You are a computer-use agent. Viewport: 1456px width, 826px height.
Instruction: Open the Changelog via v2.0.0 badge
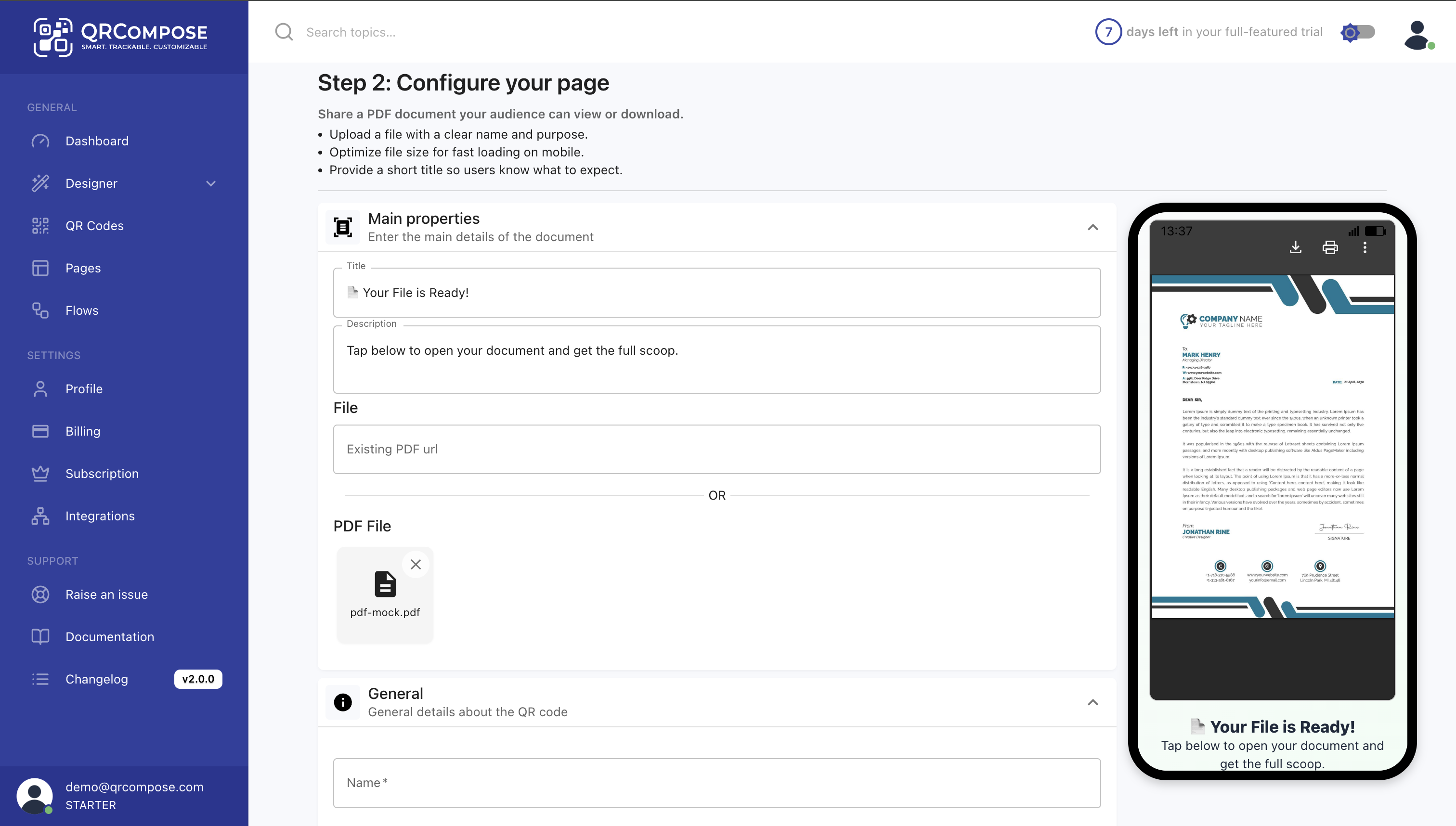198,679
